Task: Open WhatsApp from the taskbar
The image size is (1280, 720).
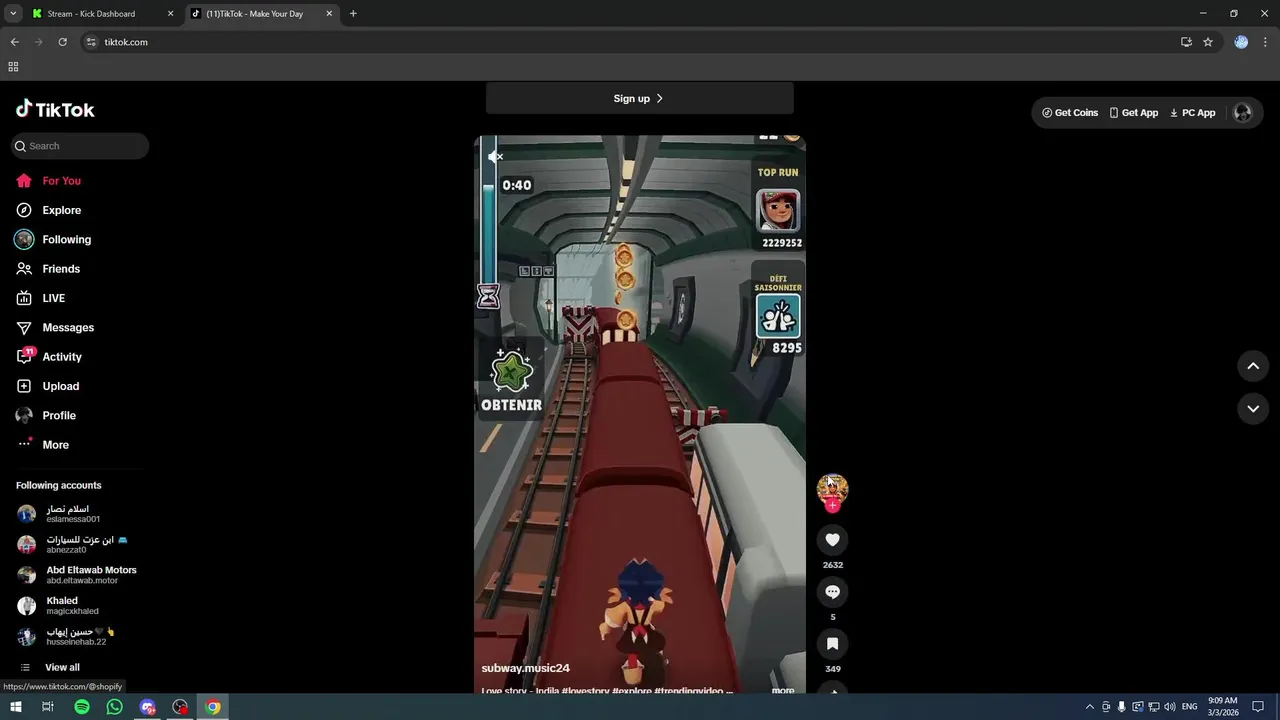Action: [115, 707]
